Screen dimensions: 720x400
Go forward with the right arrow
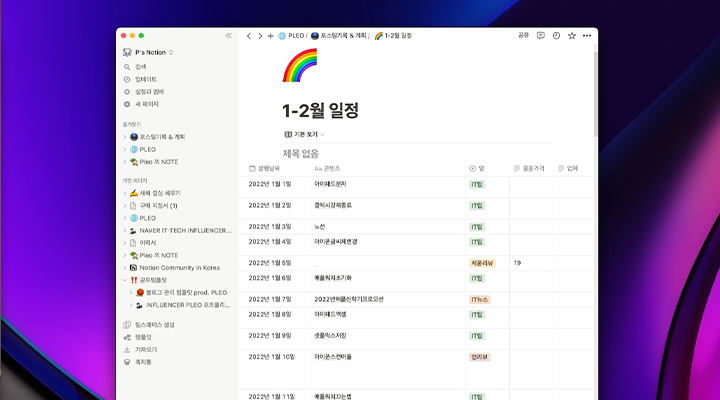coord(260,36)
